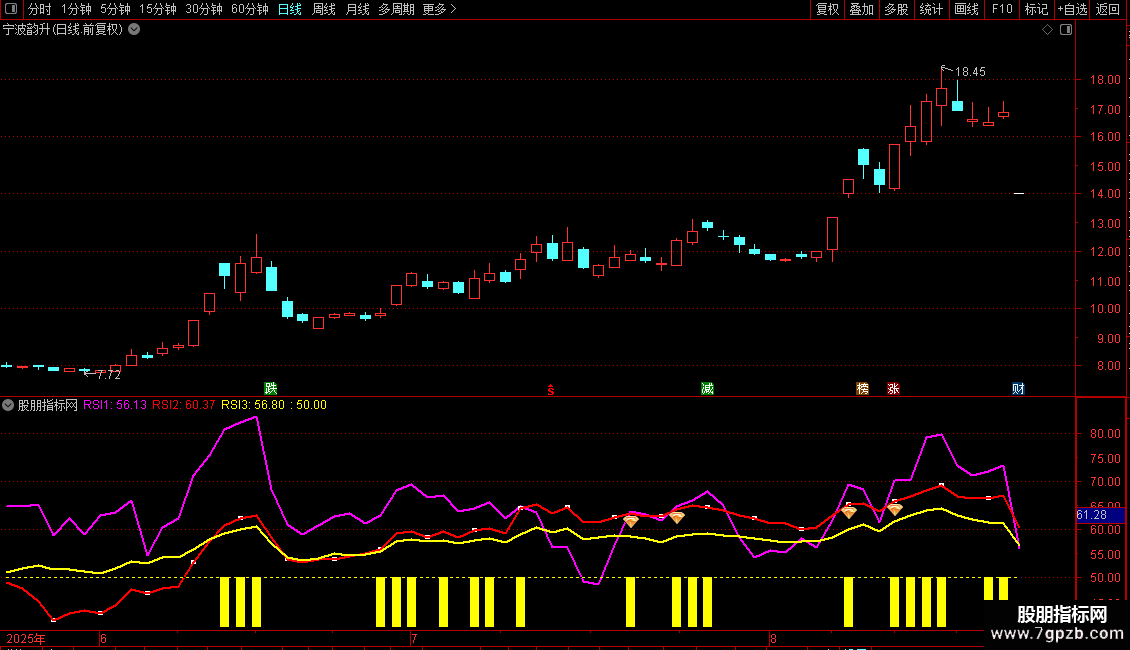Click the 2025年 date label on timeline
1130x650 pixels.
tap(26, 639)
